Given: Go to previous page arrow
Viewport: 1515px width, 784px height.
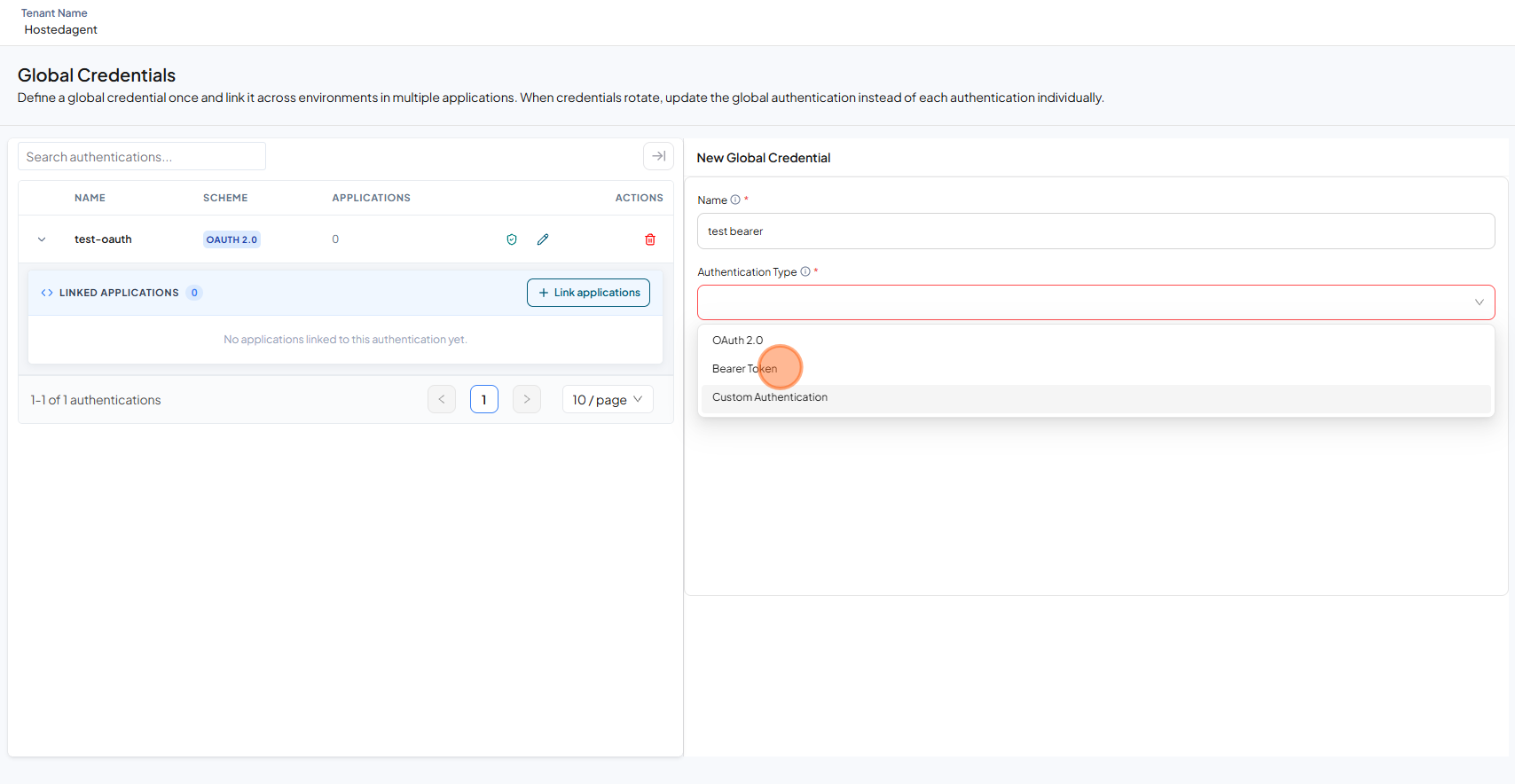Looking at the screenshot, I should coord(442,399).
